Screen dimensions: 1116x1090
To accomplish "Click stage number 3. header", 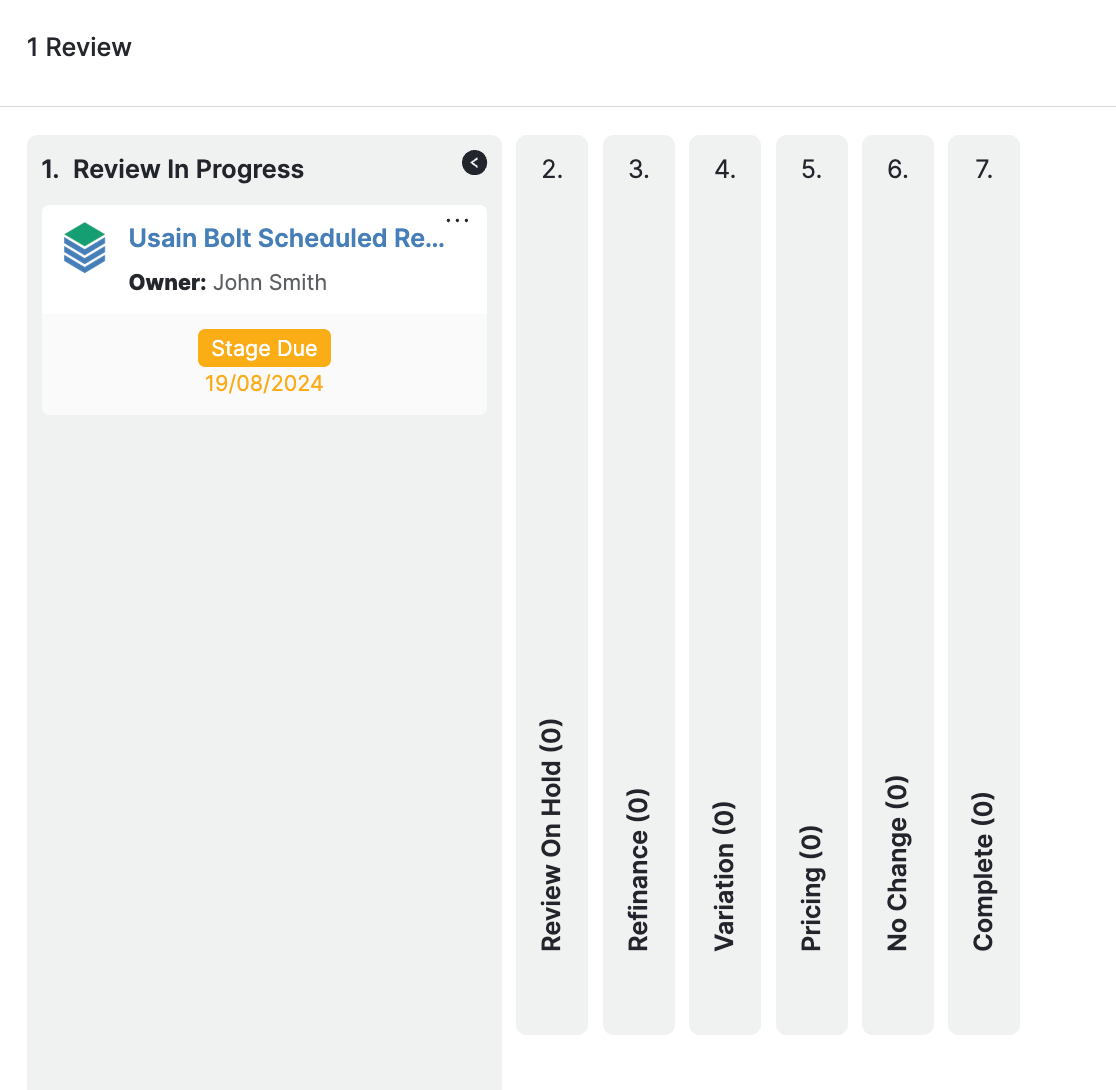I will (x=639, y=169).
